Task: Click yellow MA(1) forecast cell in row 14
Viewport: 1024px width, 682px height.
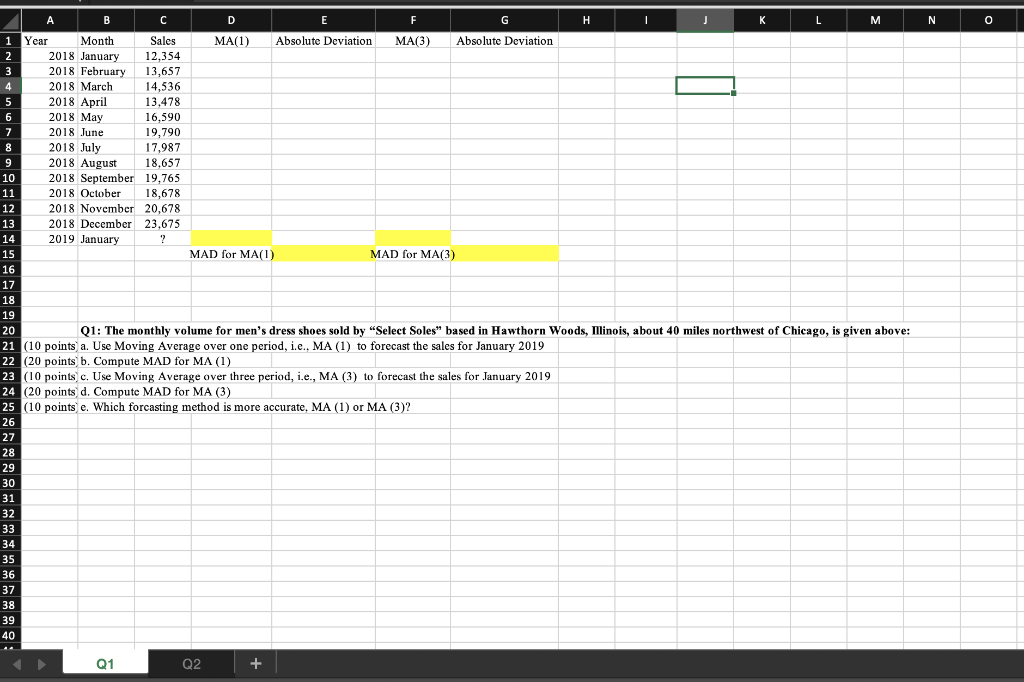Action: point(231,238)
